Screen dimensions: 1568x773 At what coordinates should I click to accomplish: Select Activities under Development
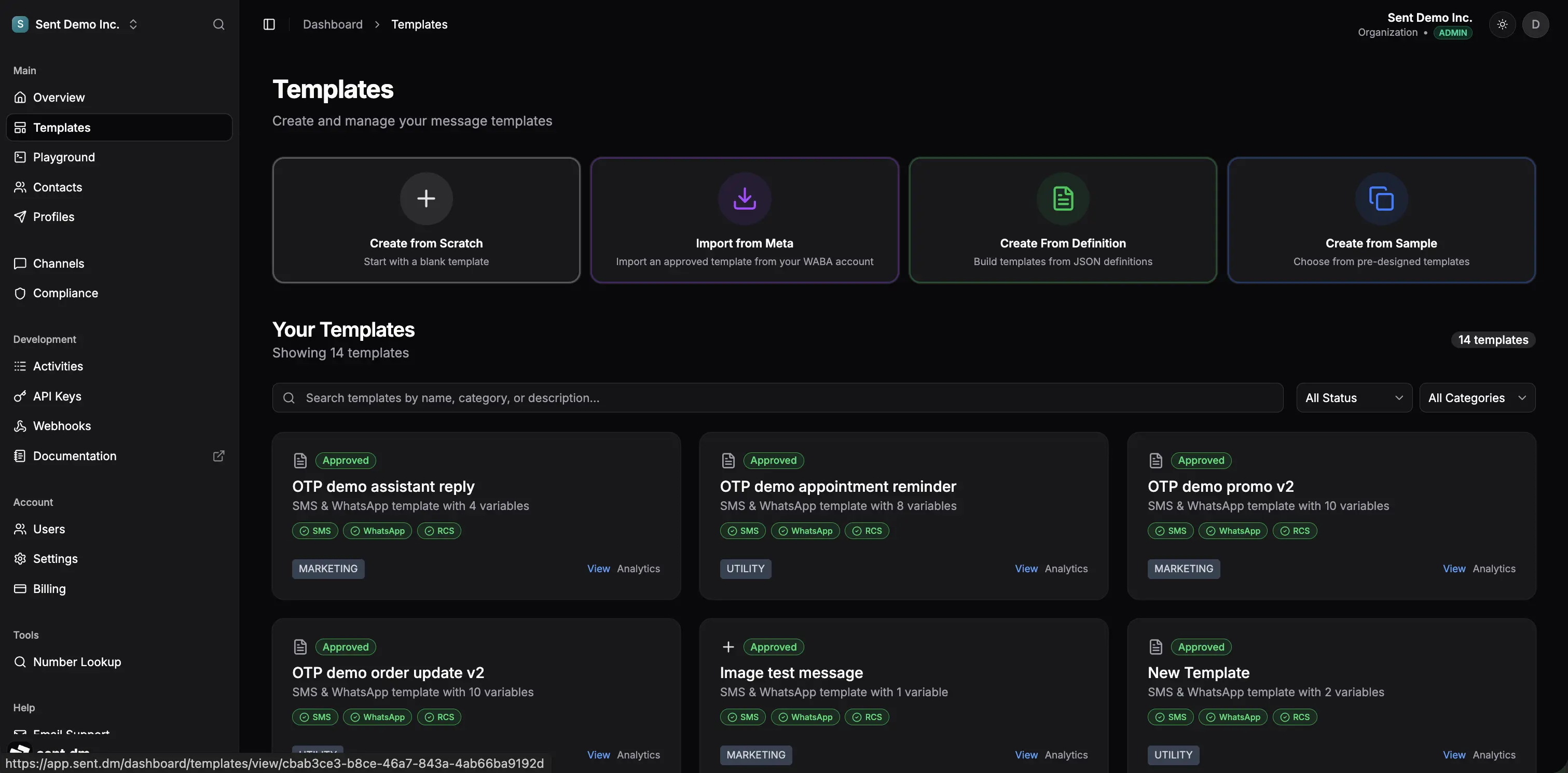[x=119, y=366]
